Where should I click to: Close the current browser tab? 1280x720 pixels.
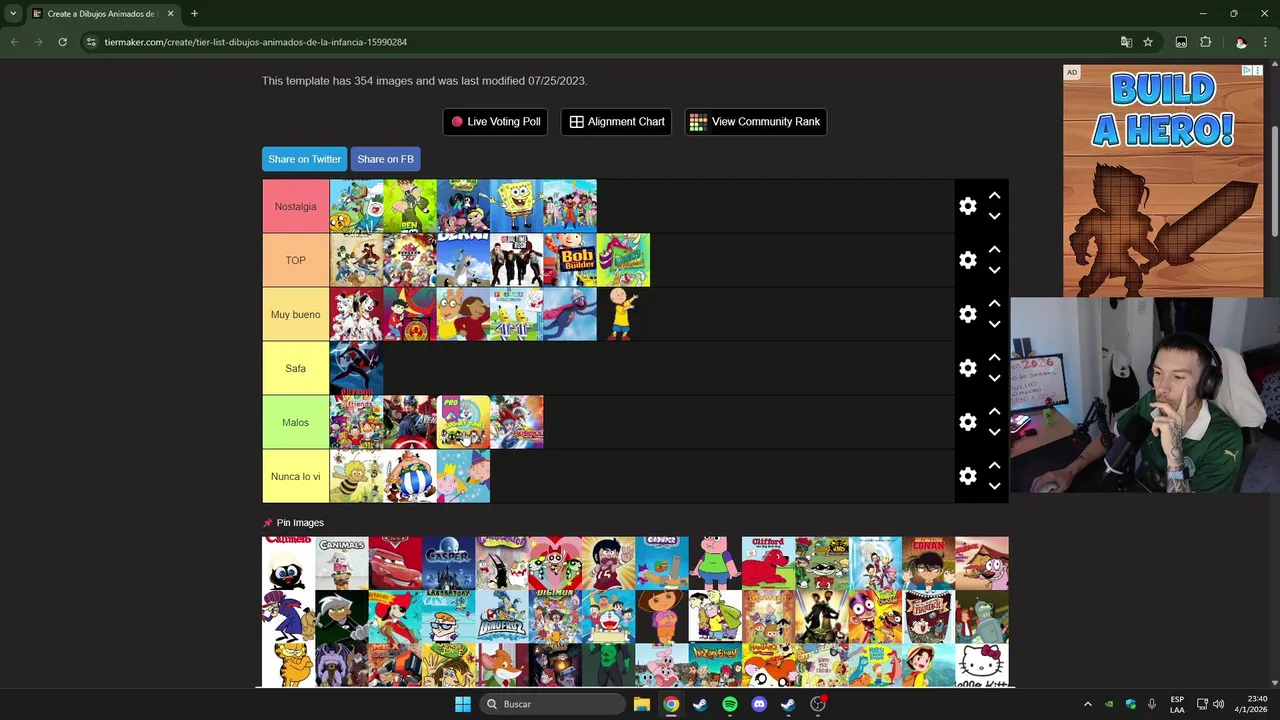(x=170, y=14)
